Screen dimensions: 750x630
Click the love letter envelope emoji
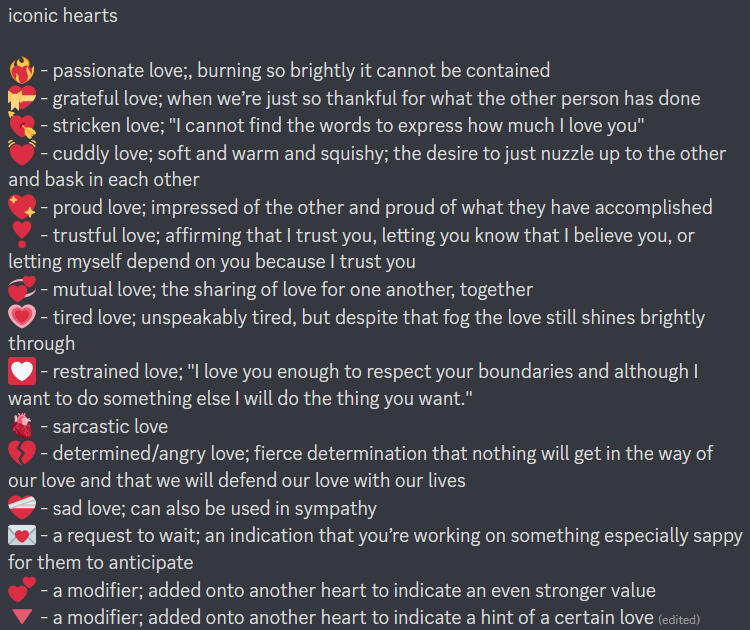click(x=22, y=536)
